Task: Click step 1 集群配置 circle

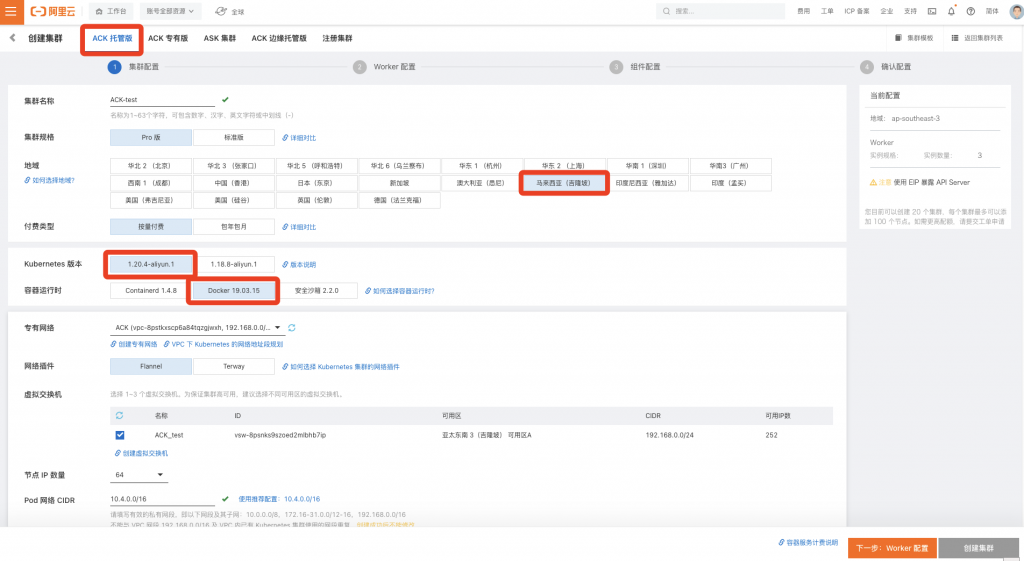Action: (x=114, y=67)
